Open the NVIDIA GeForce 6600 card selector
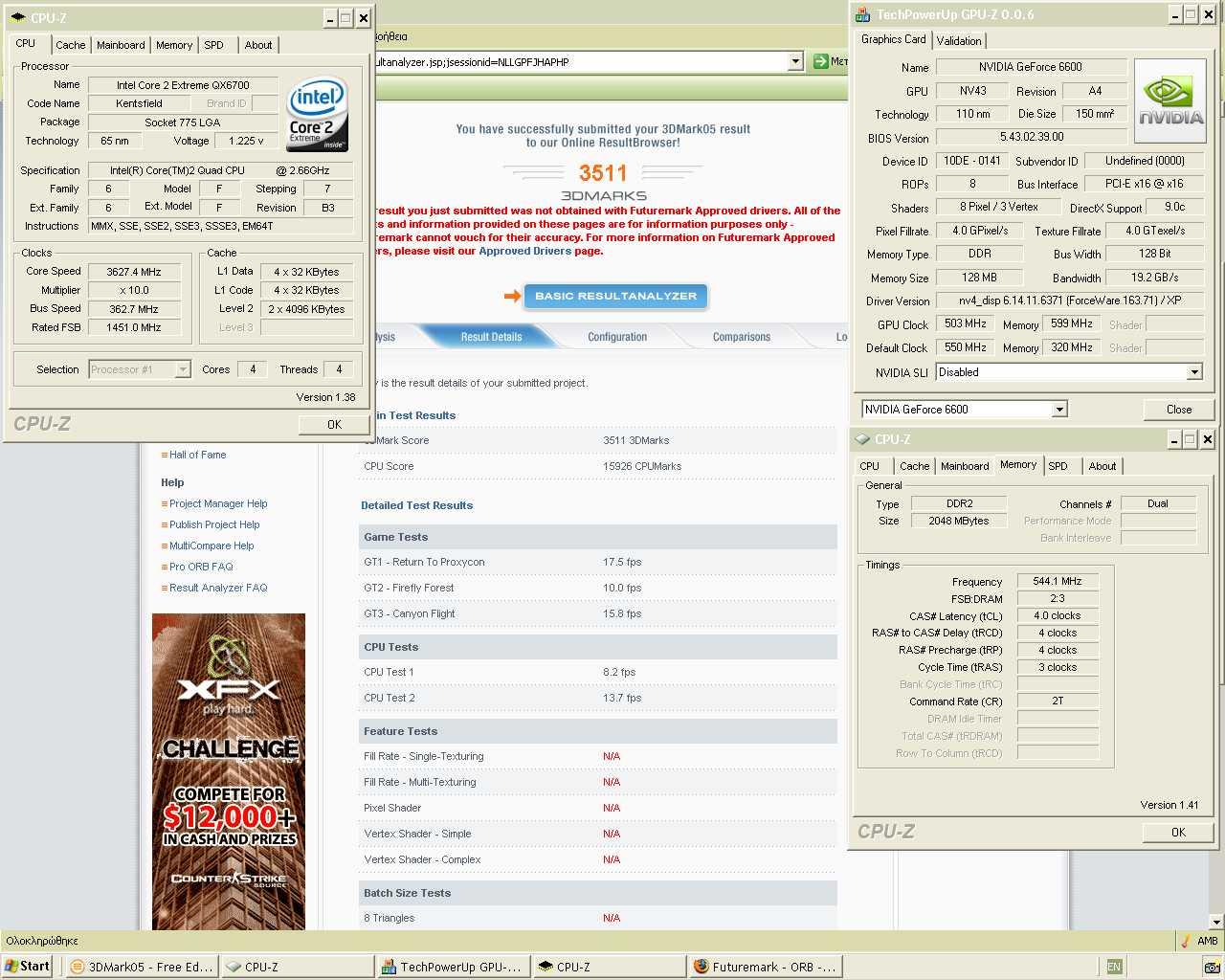The height and width of the screenshot is (980, 1225). click(x=964, y=410)
